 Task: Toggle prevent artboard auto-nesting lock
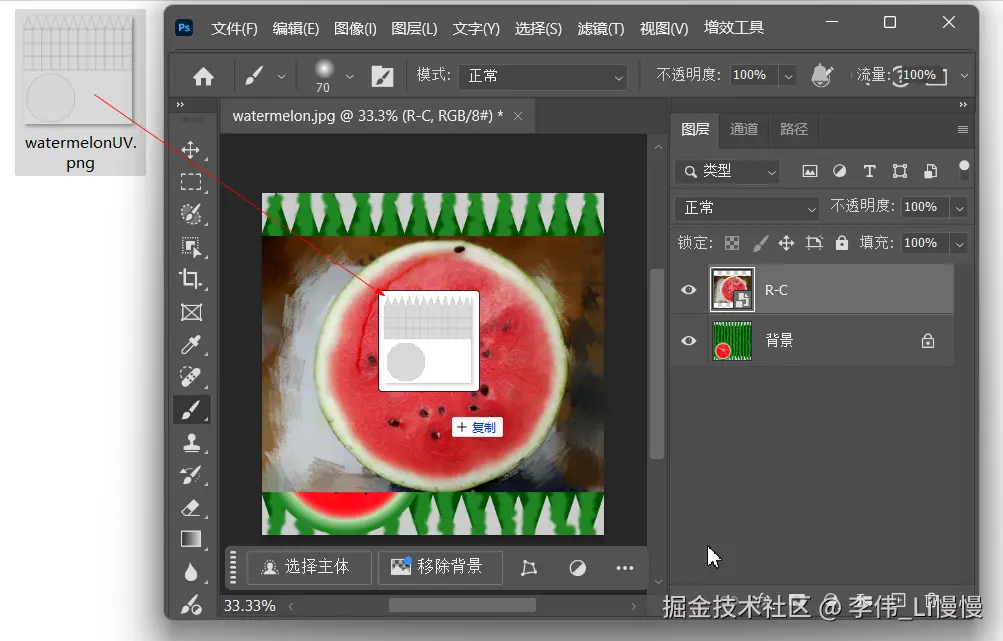814,243
